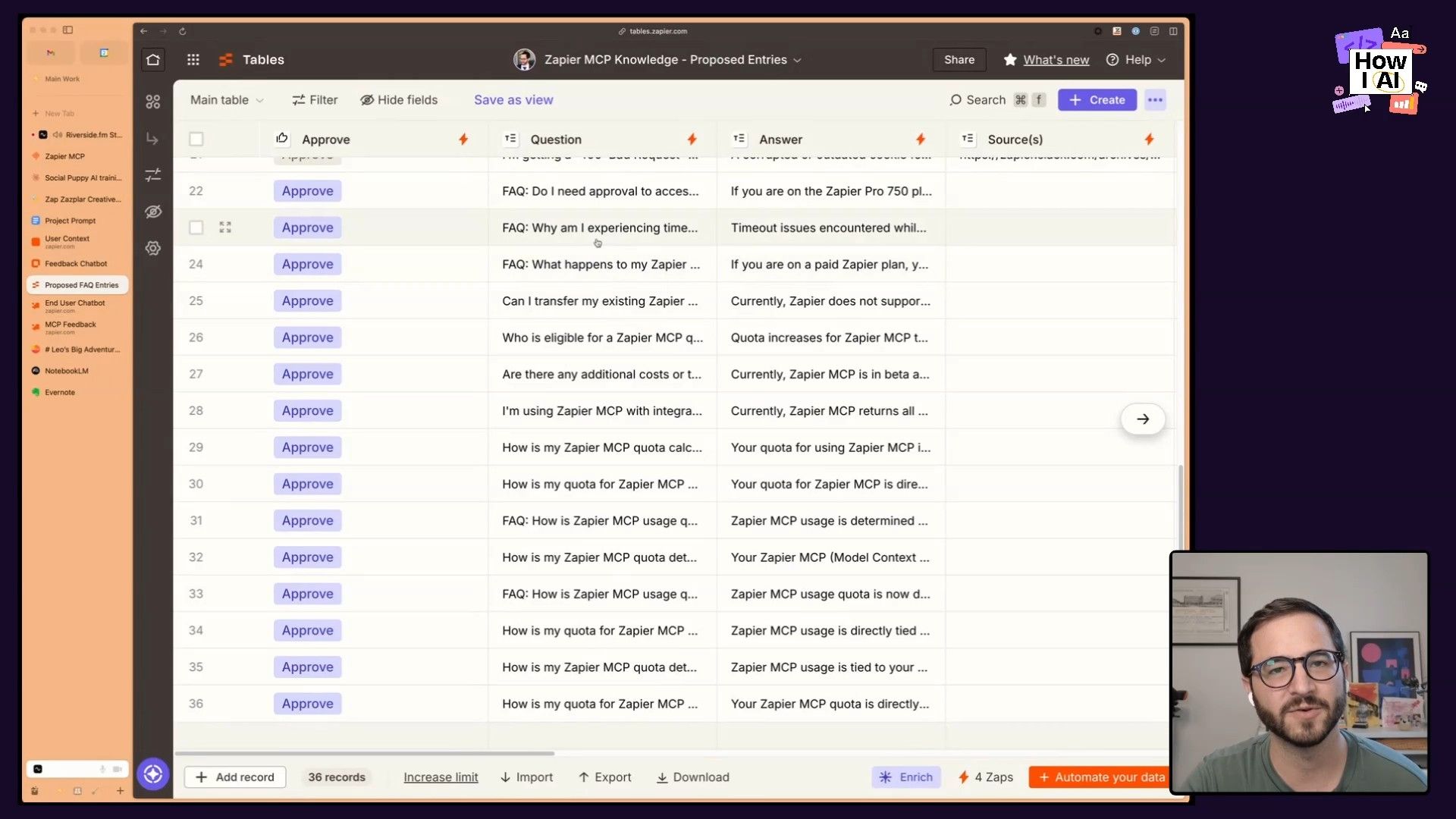The height and width of the screenshot is (819, 1456).
Task: Toggle hidden fields eye icon in rail
Action: (x=153, y=212)
